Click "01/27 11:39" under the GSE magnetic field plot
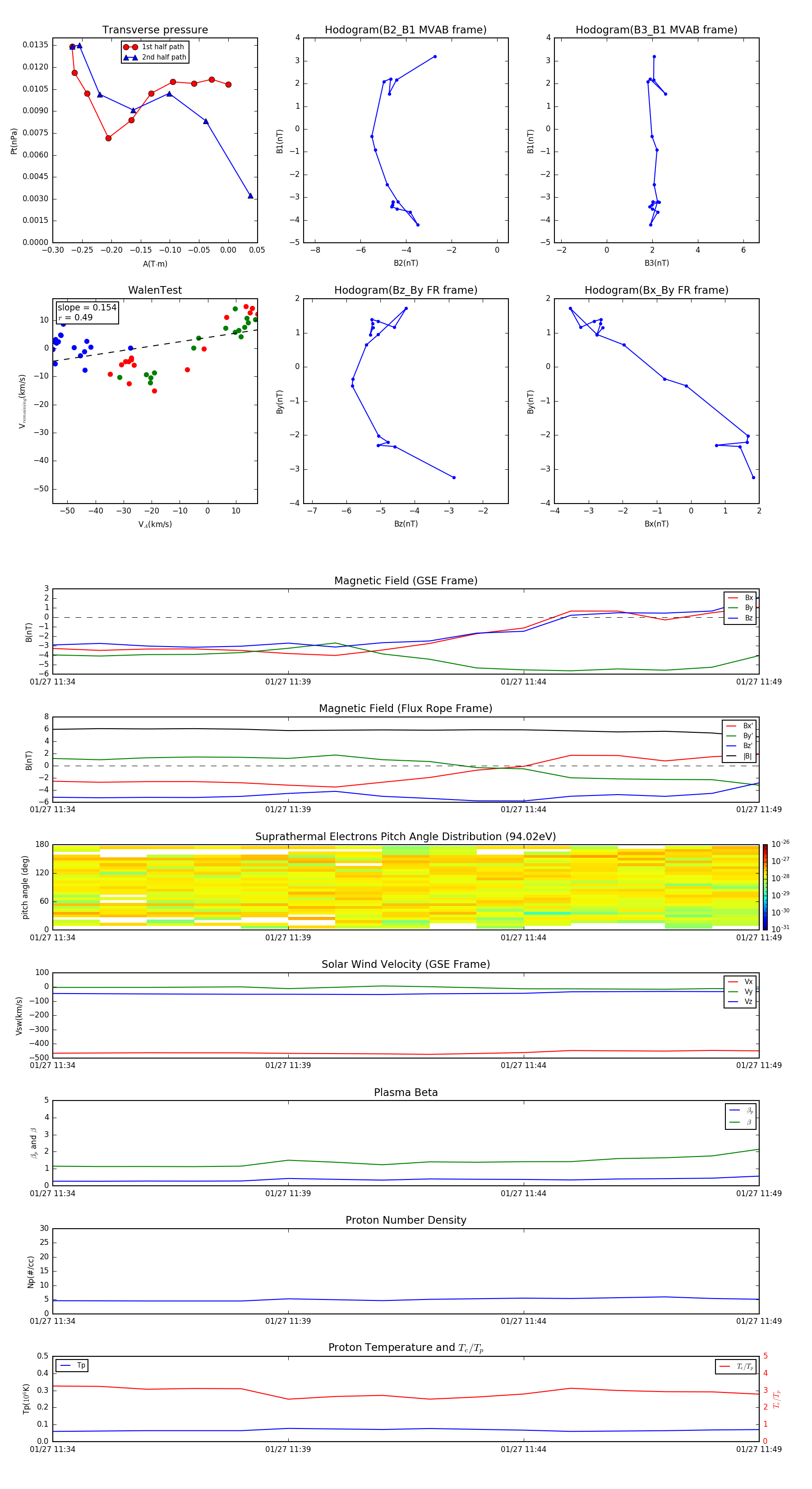The height and width of the screenshot is (1489, 812). point(288,681)
